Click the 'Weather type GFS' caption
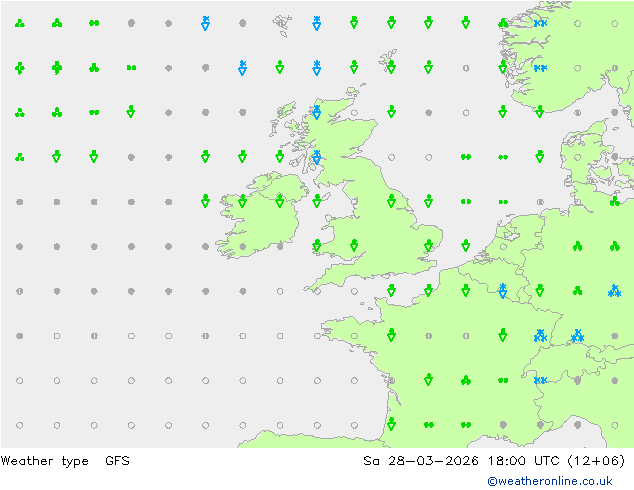Screen dimensions: 634x490 pyautogui.click(x=65, y=461)
